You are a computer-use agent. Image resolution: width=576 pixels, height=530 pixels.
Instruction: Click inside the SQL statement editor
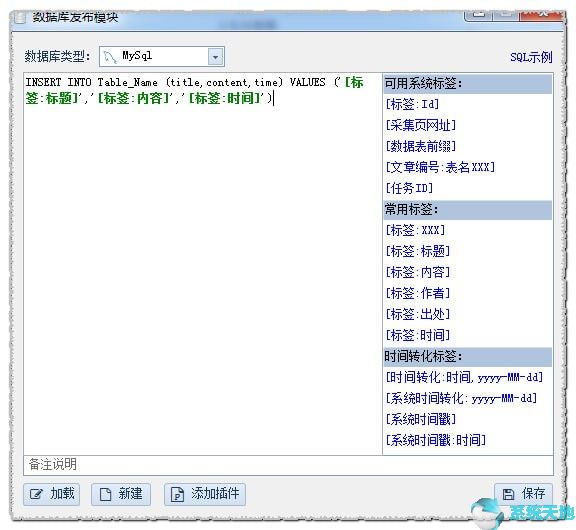(x=203, y=264)
